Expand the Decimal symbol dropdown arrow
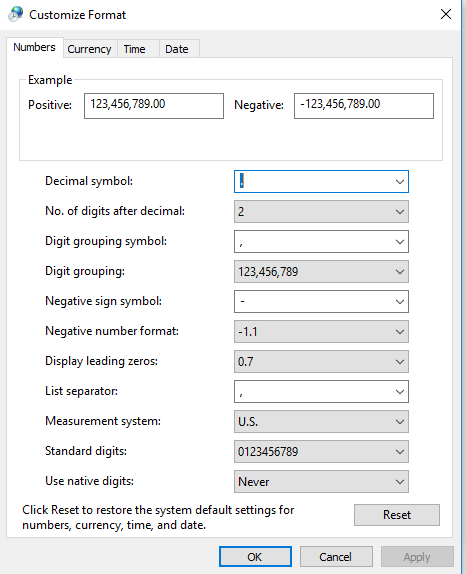 [400, 182]
